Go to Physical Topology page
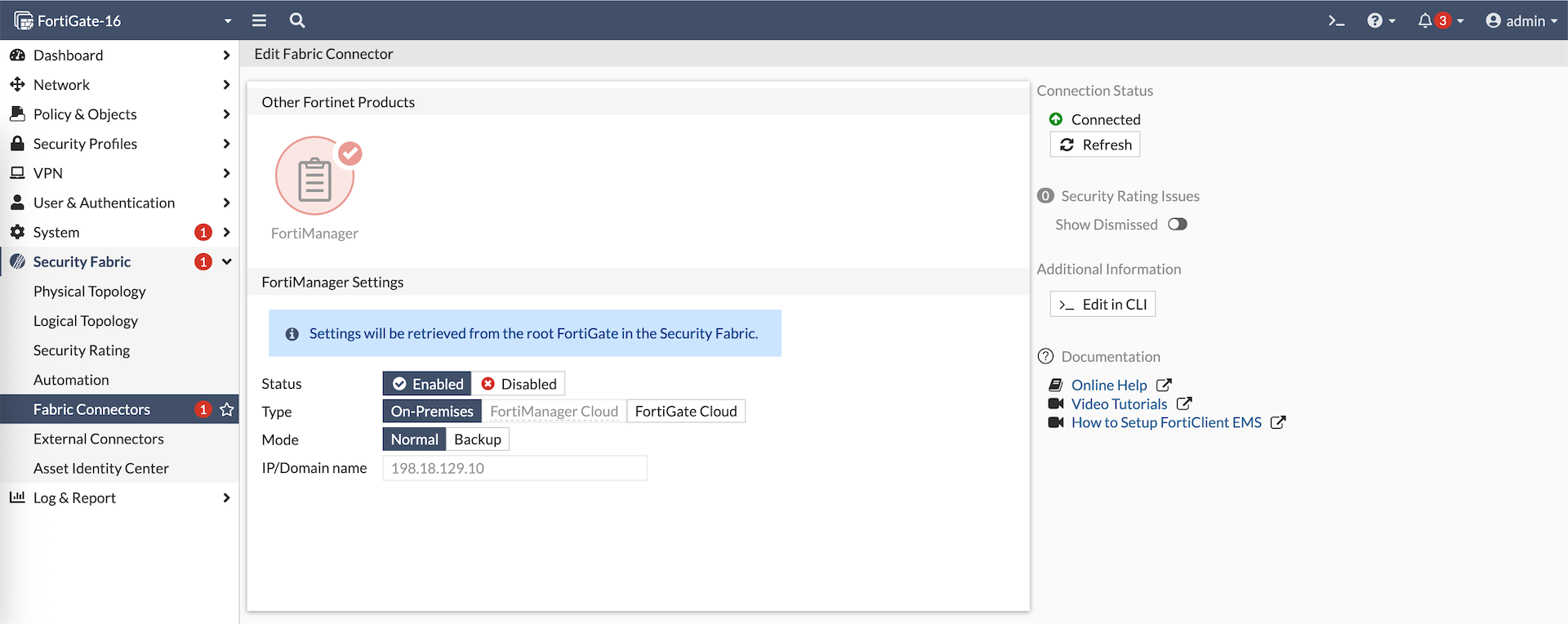 pos(90,292)
